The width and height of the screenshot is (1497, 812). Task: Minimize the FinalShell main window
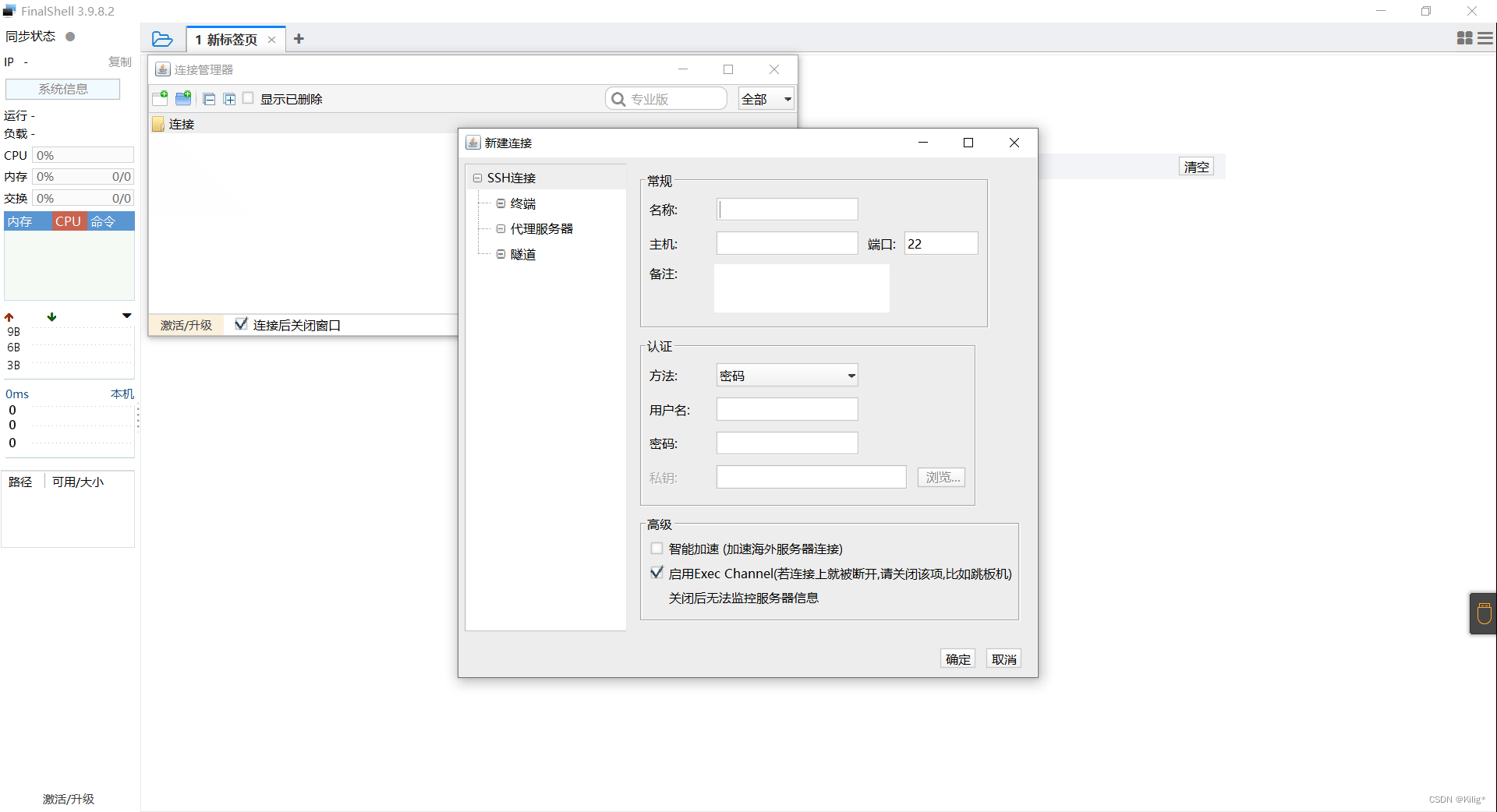click(1381, 11)
